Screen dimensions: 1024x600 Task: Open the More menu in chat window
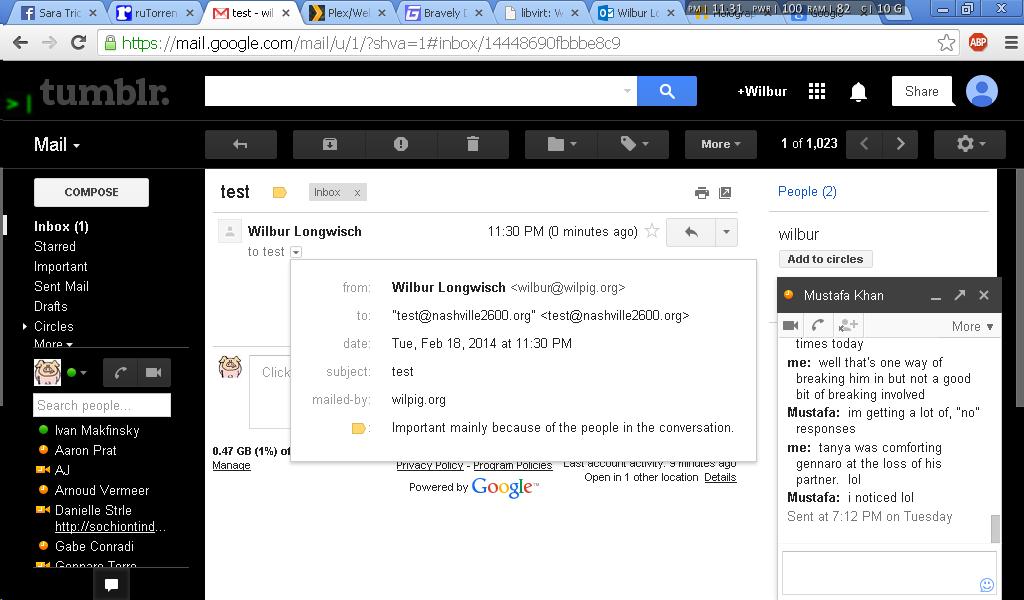pyautogui.click(x=972, y=326)
